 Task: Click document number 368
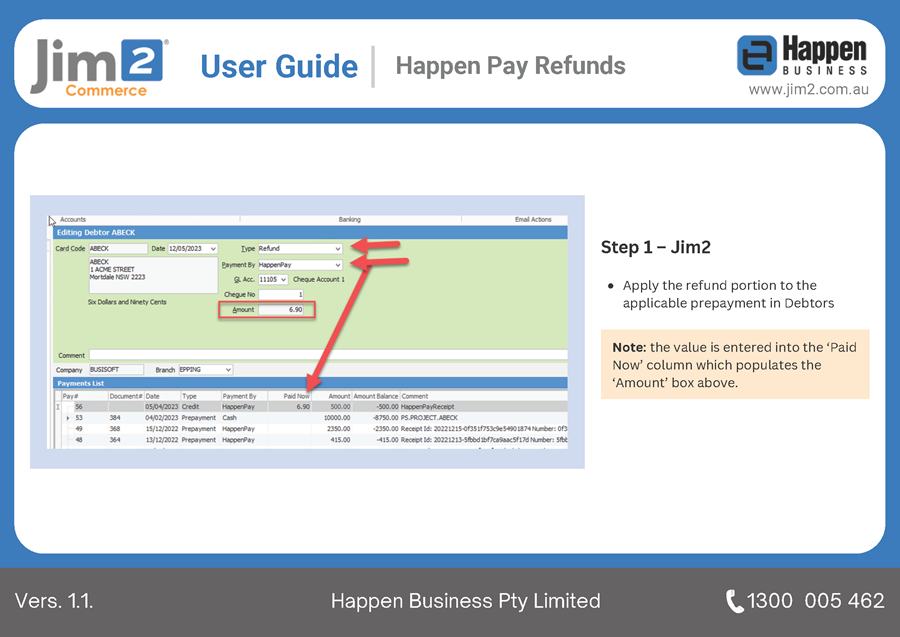(115, 429)
